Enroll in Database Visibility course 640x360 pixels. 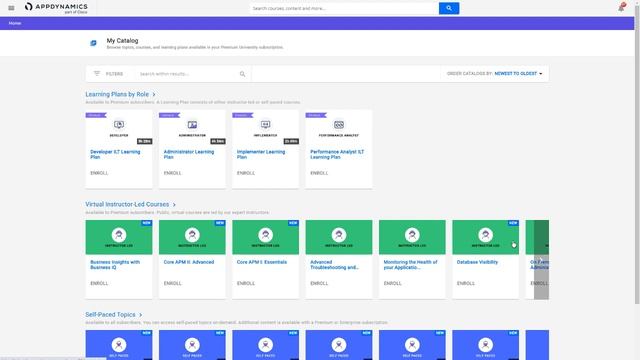click(x=466, y=283)
